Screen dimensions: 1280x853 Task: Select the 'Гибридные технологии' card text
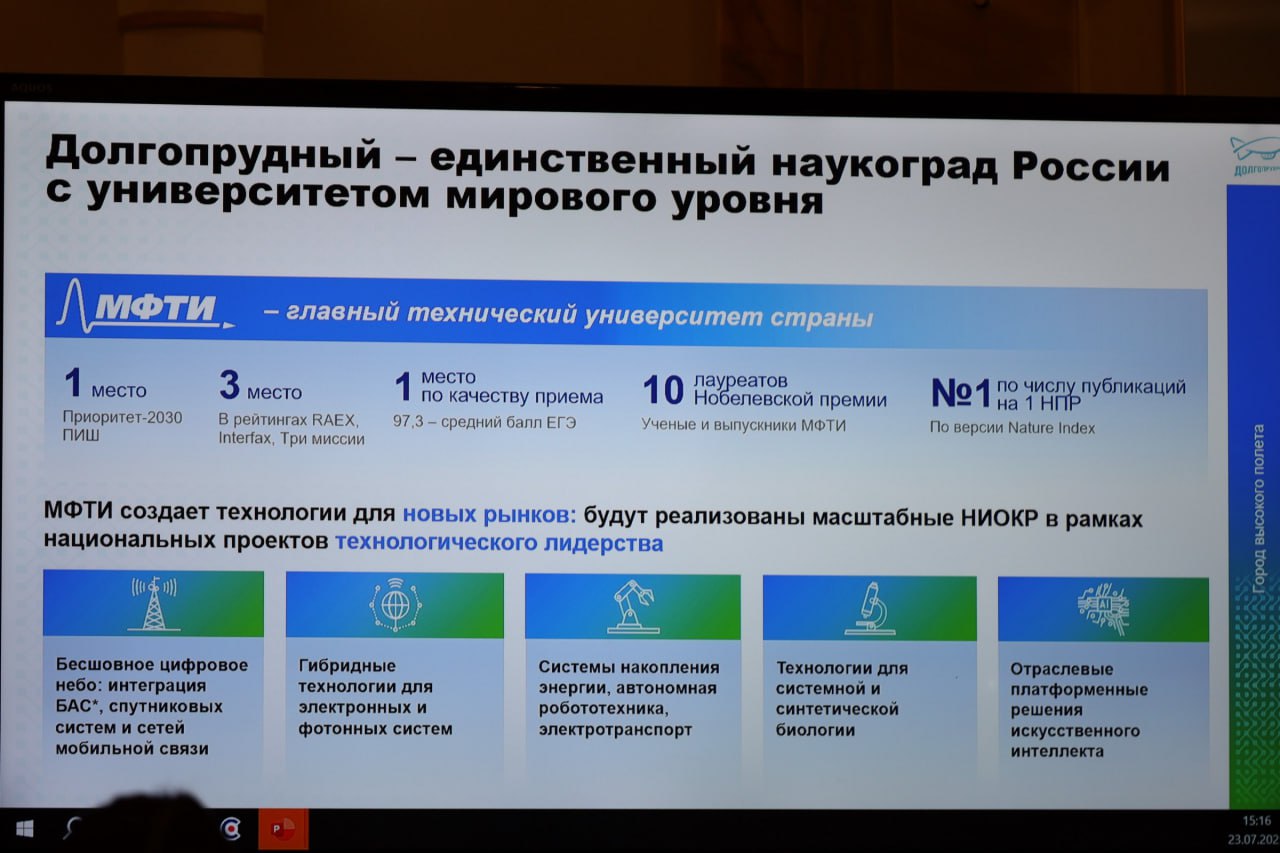(x=375, y=697)
